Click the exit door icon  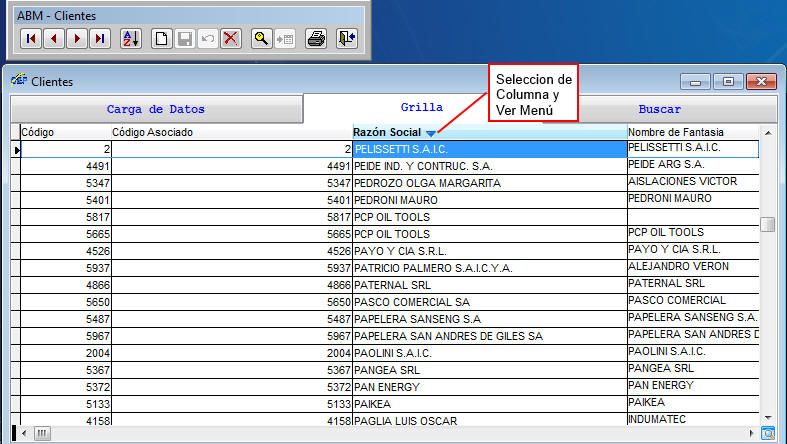(346, 39)
